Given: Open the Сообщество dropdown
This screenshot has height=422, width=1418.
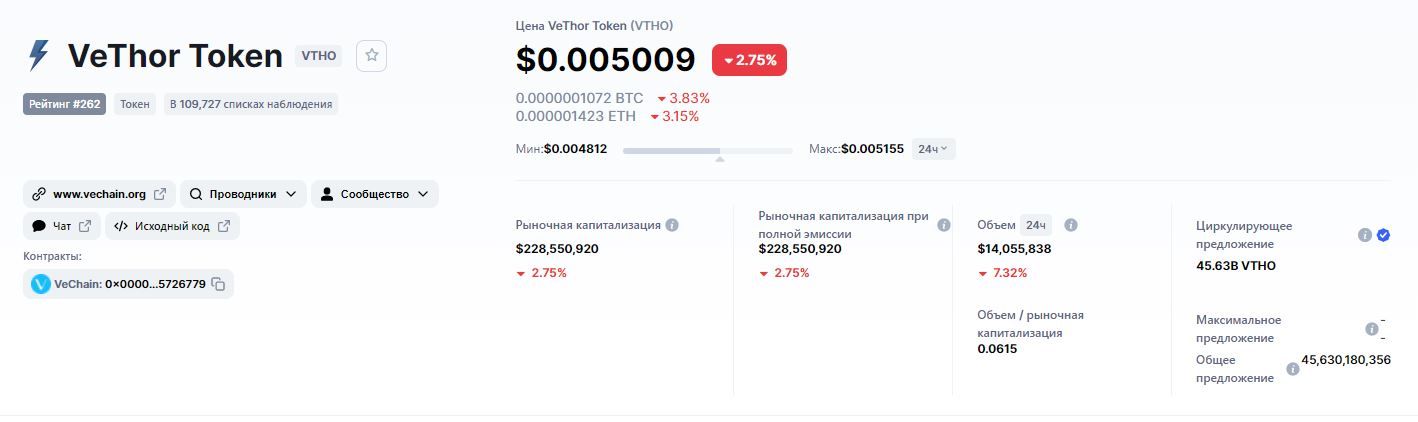Looking at the screenshot, I should click(374, 194).
